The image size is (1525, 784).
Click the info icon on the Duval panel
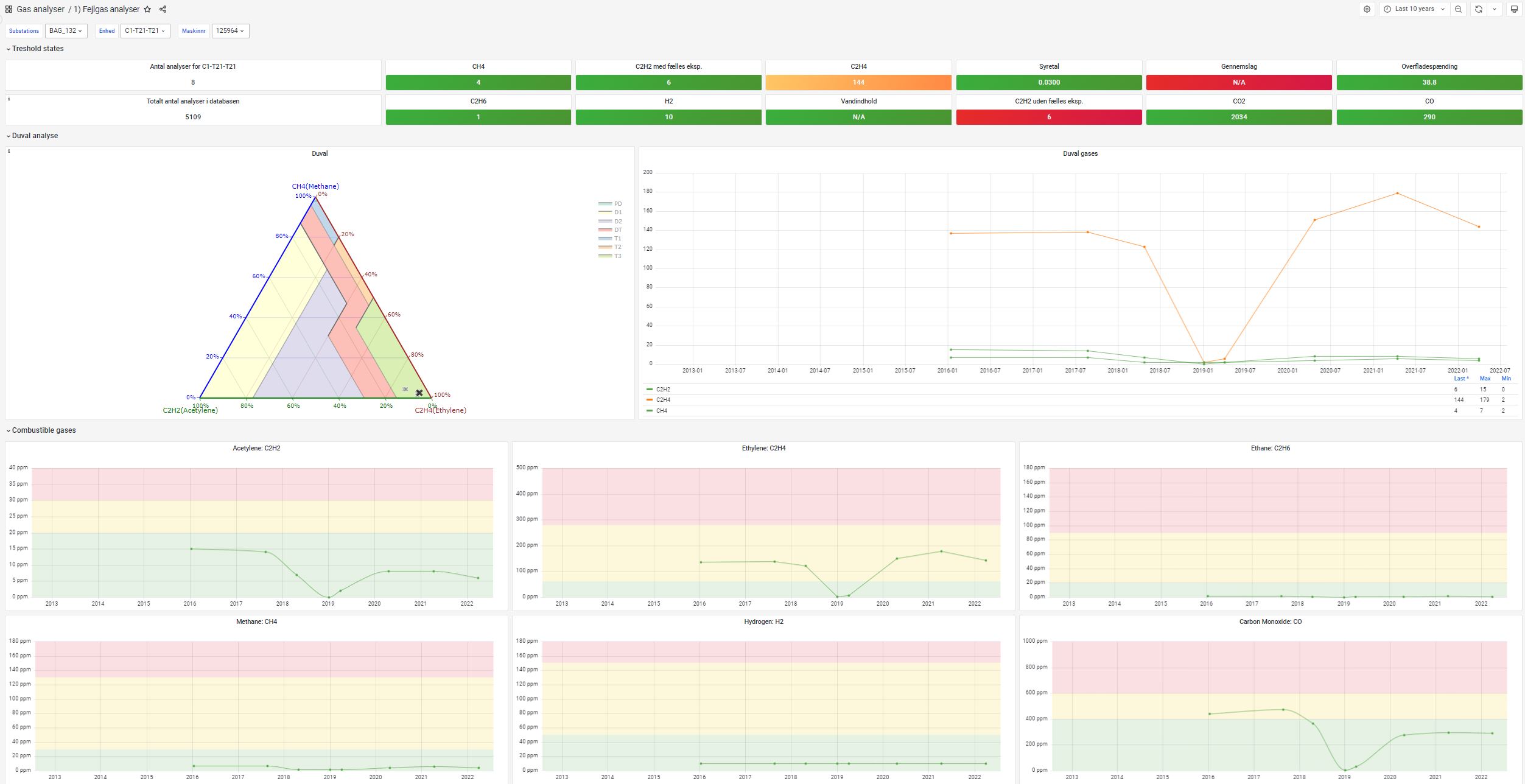click(10, 150)
